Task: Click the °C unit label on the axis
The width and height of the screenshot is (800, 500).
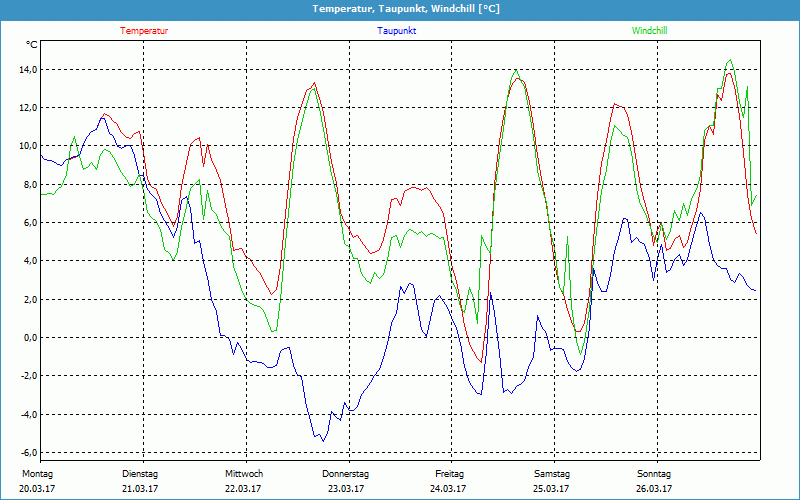Action: point(31,45)
